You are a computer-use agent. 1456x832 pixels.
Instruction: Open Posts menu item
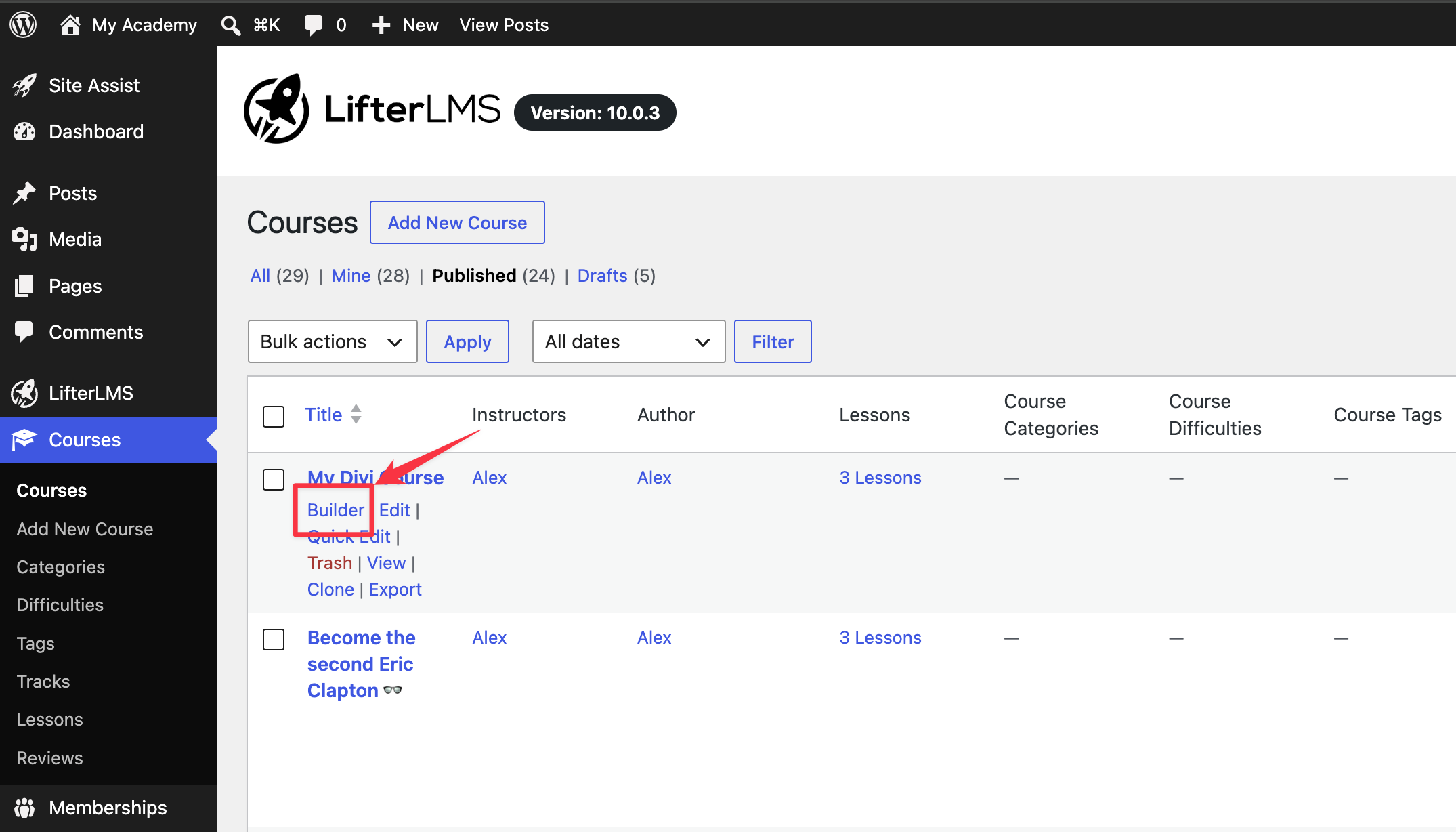73,193
